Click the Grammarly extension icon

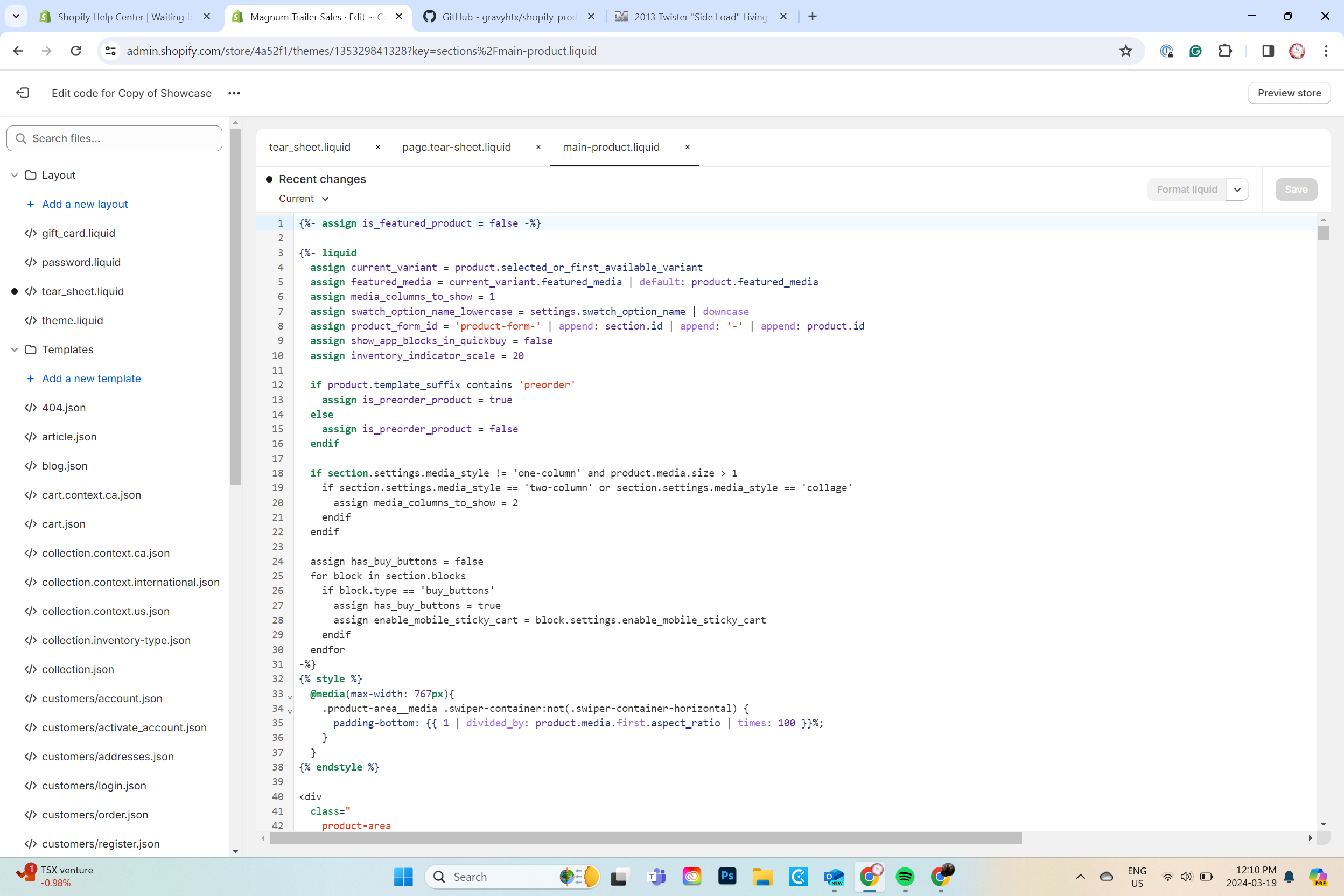(1195, 51)
